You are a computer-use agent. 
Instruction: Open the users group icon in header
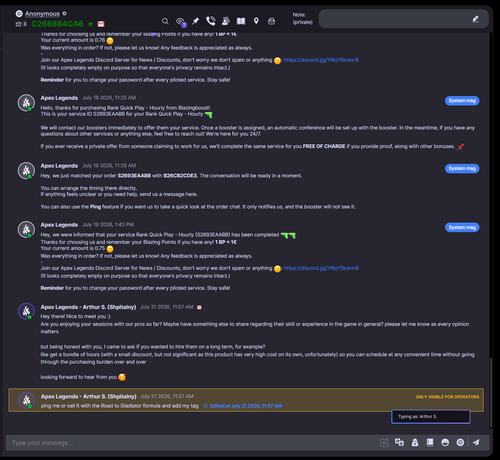(226, 21)
